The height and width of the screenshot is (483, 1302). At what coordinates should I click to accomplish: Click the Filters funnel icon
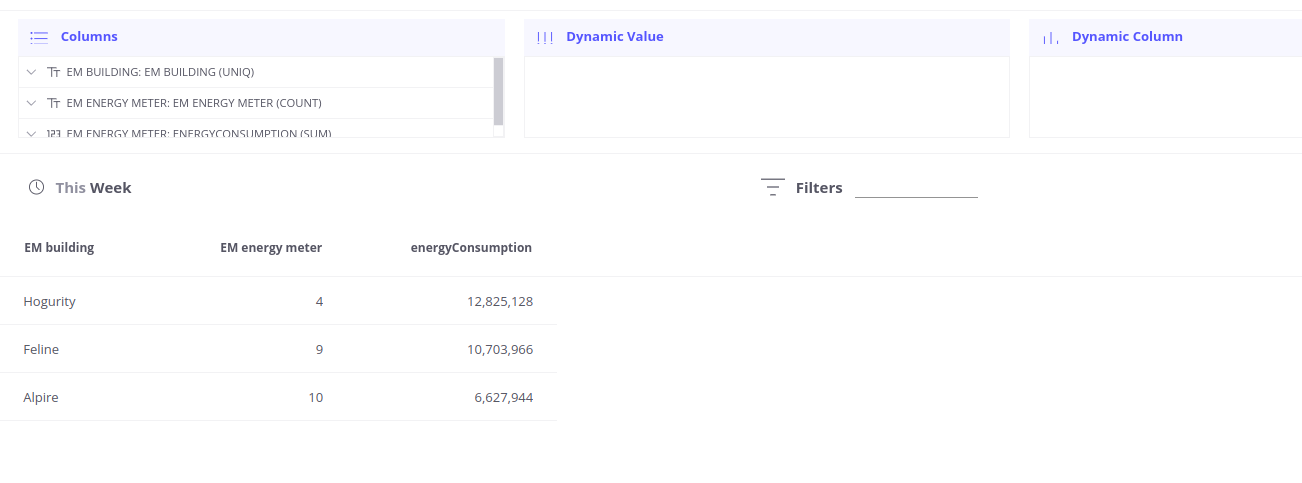click(772, 187)
